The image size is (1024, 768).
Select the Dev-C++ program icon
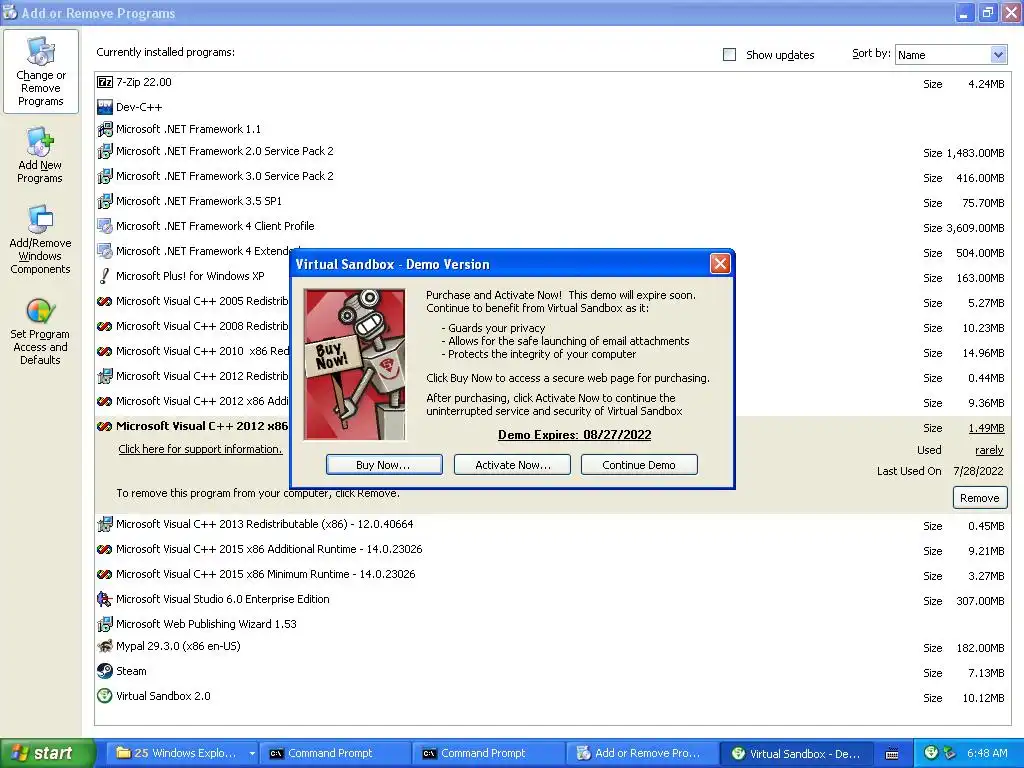(x=104, y=107)
